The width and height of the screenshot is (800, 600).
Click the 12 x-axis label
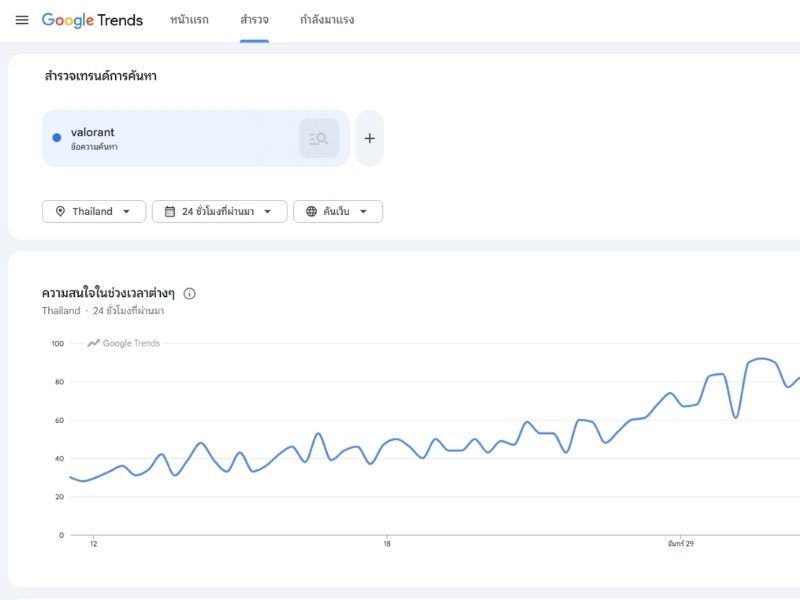93,544
